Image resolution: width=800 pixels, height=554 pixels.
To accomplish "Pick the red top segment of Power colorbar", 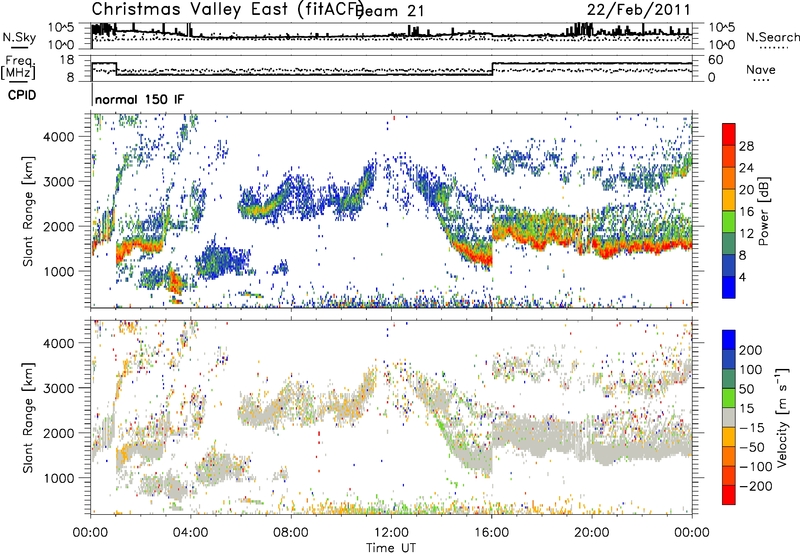I will pos(729,135).
